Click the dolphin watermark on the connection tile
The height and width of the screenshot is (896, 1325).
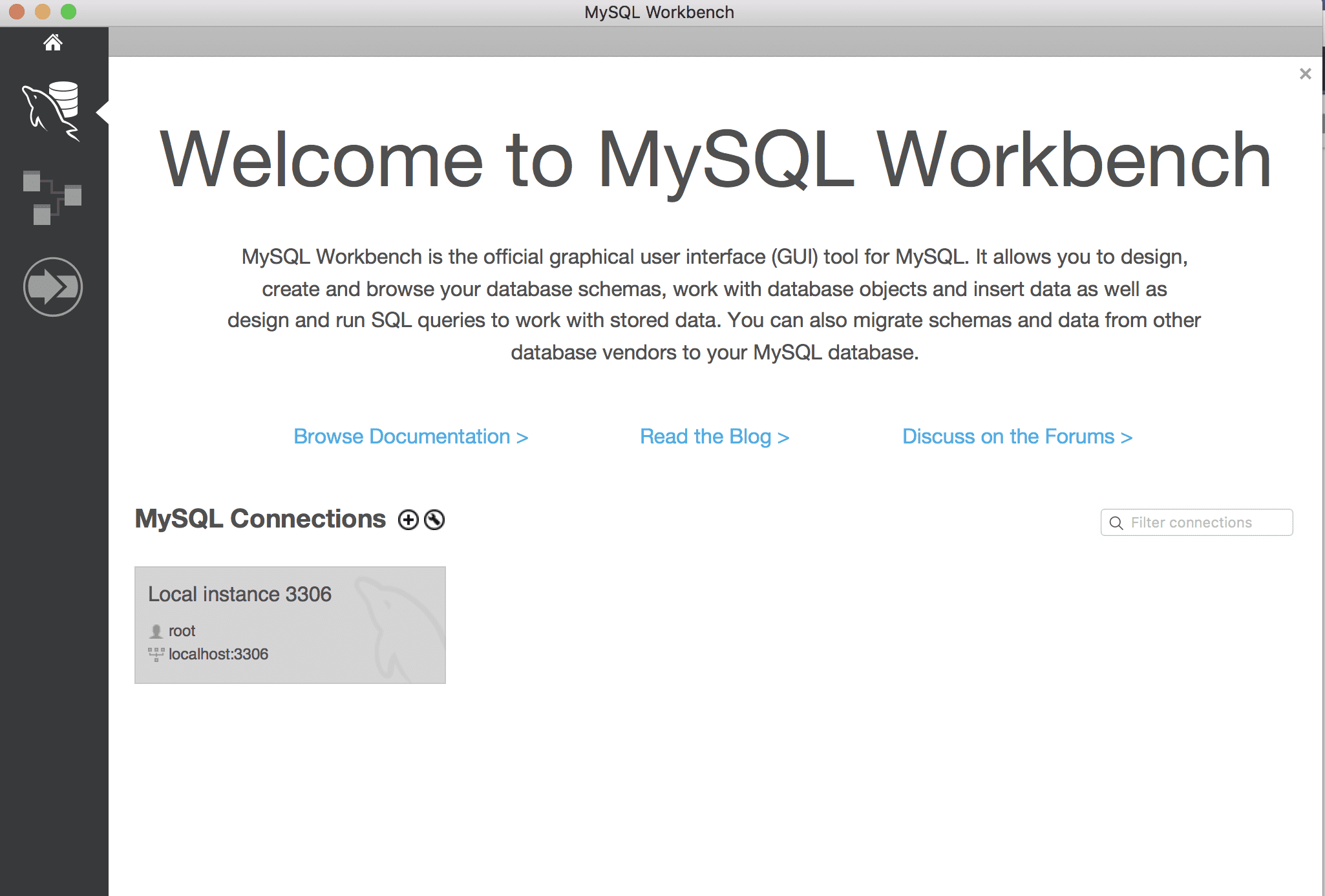point(397,627)
